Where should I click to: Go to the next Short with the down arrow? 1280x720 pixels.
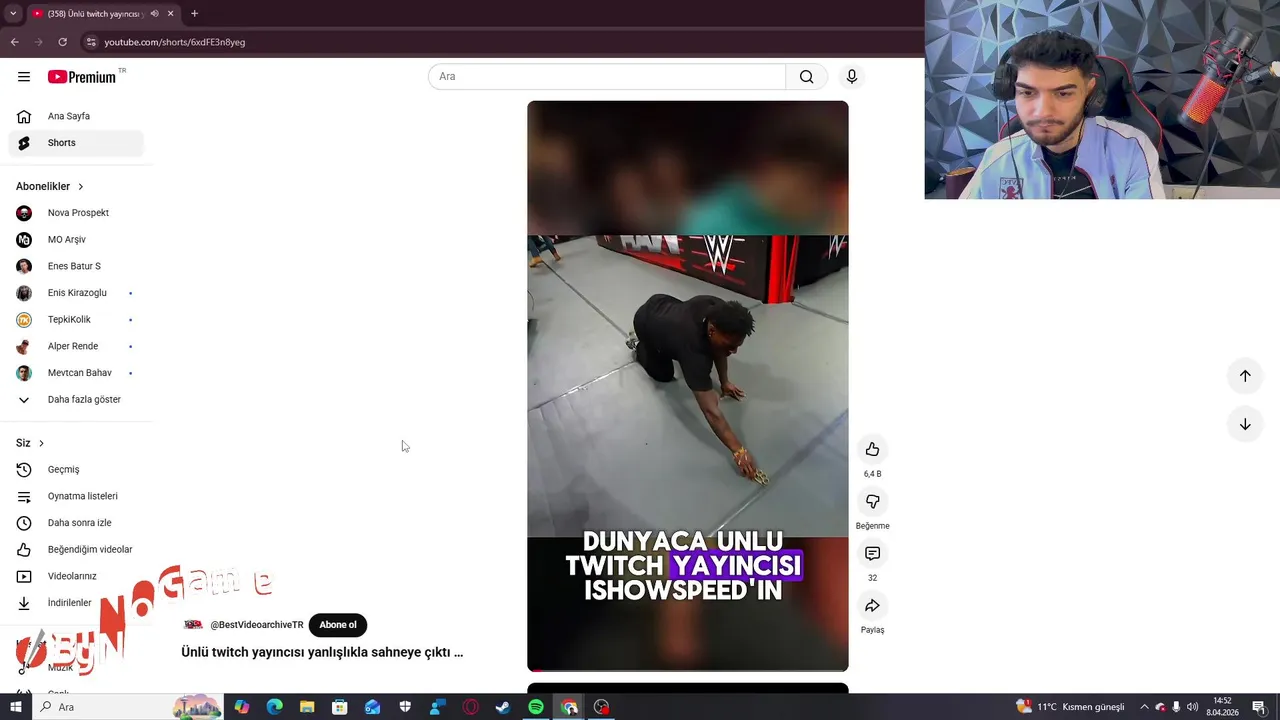click(1245, 424)
